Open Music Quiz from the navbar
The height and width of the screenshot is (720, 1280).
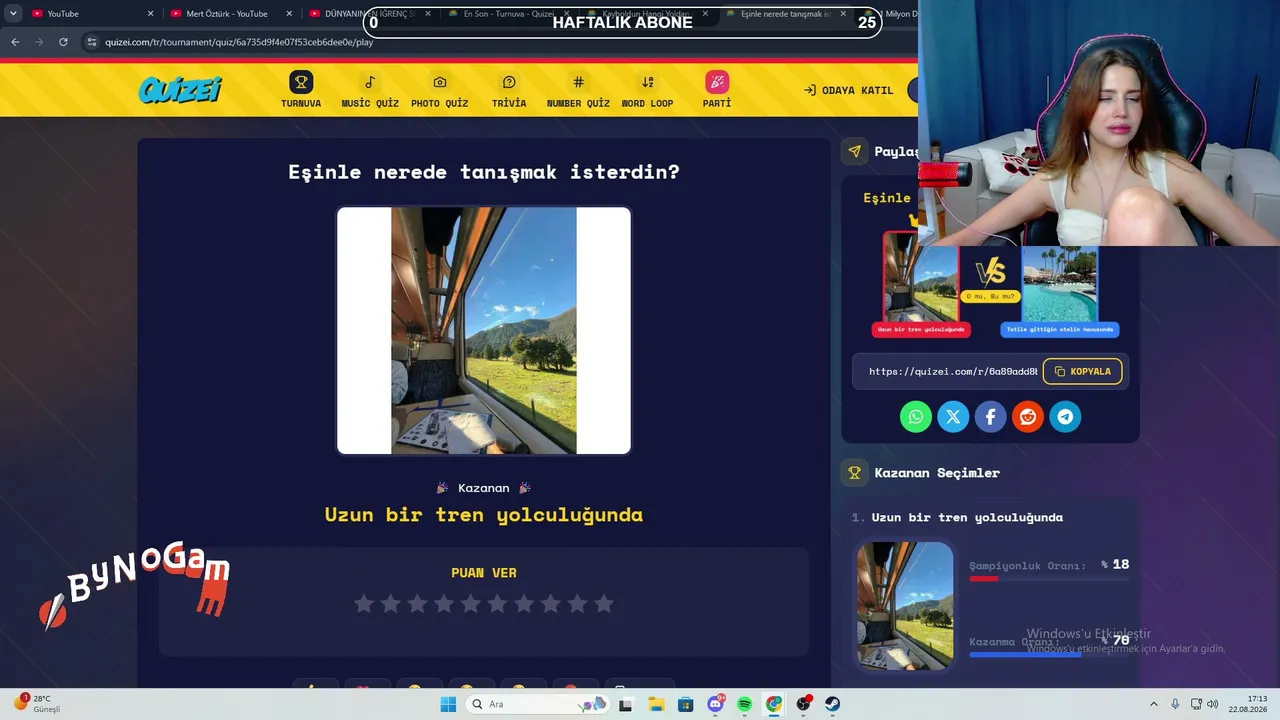coord(370,90)
